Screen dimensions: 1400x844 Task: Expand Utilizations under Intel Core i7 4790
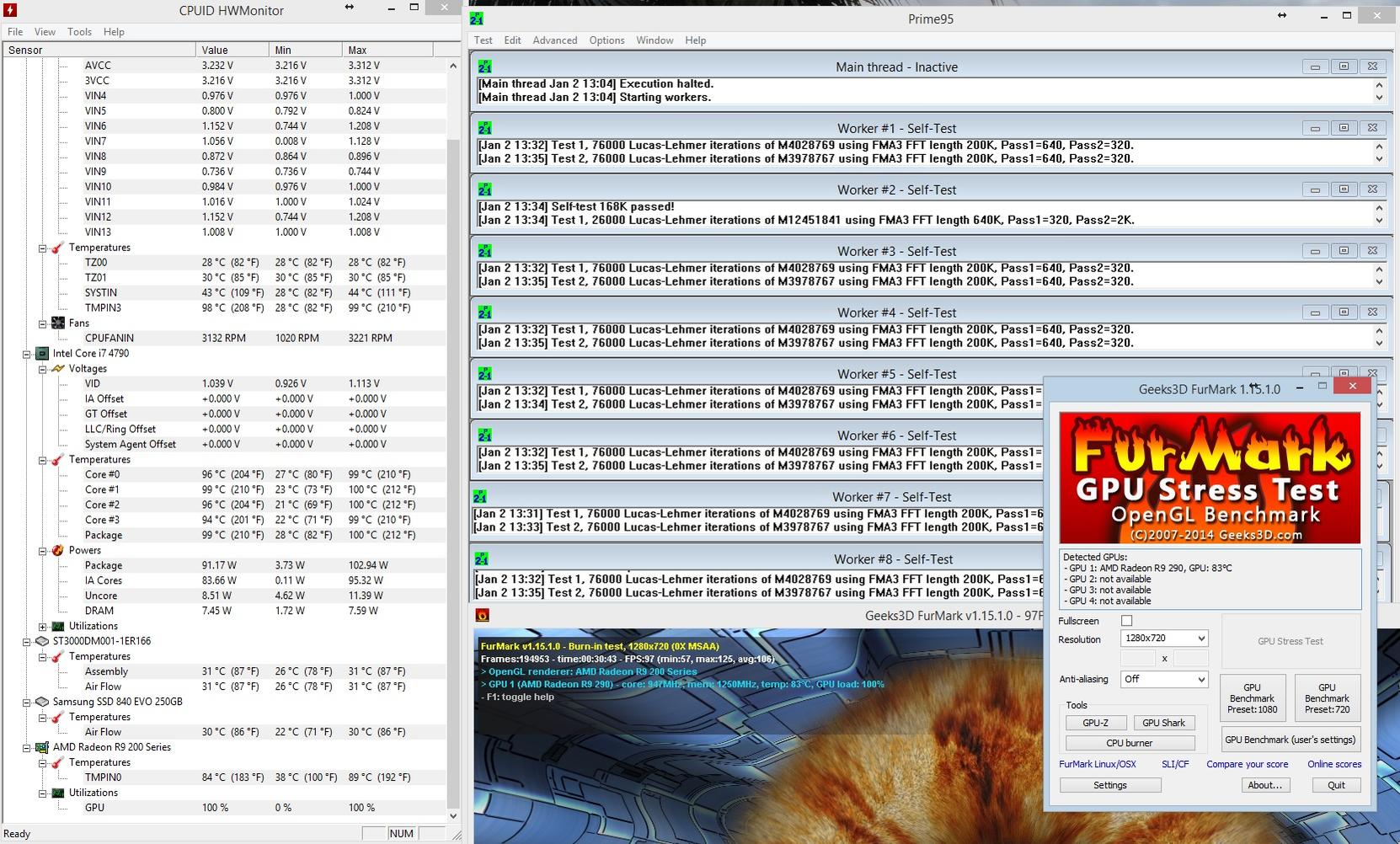tap(42, 627)
